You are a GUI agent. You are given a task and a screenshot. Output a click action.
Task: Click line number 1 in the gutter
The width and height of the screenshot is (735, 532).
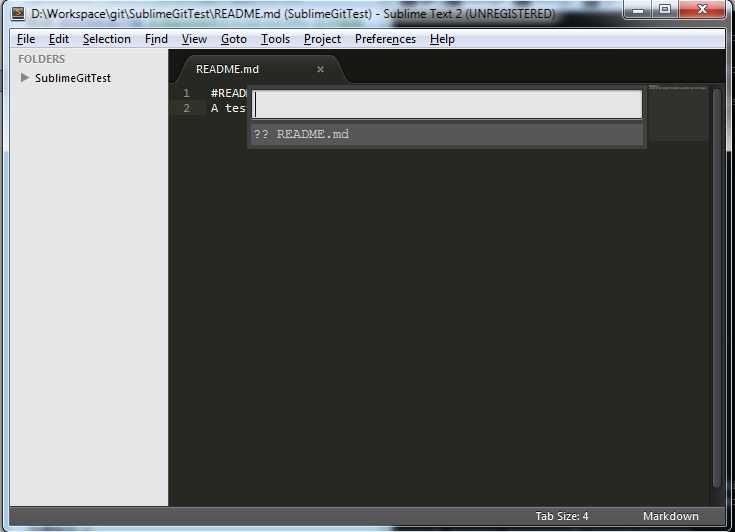pyautogui.click(x=187, y=93)
